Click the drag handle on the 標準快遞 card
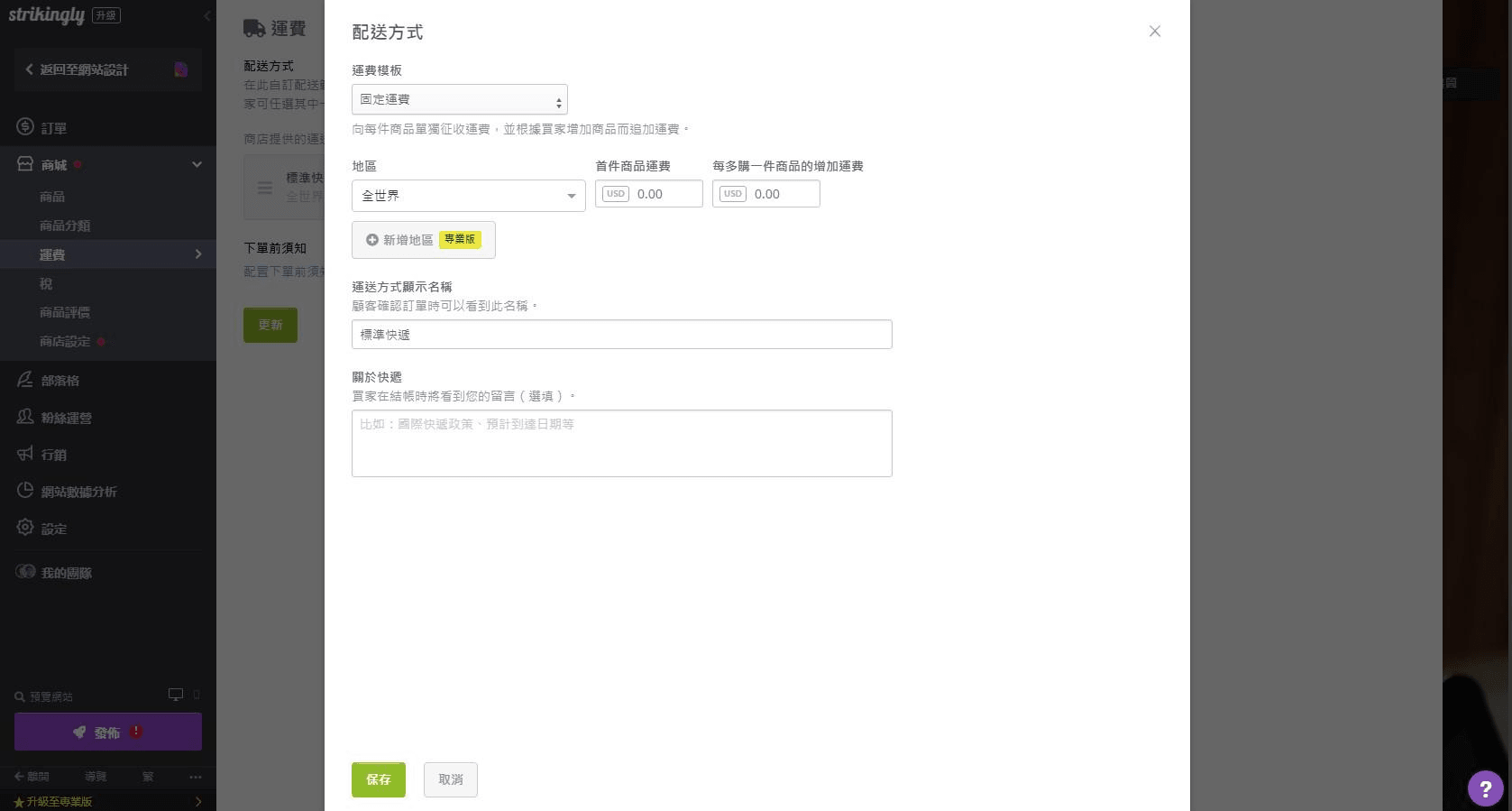Viewport: 1512px width, 811px height. coord(265,188)
